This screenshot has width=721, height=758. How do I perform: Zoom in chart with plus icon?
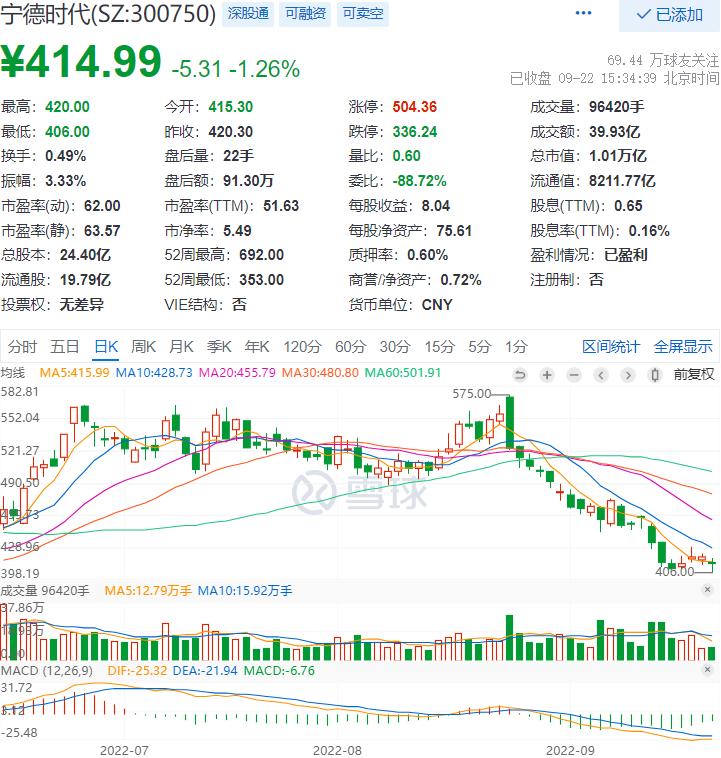tap(547, 375)
